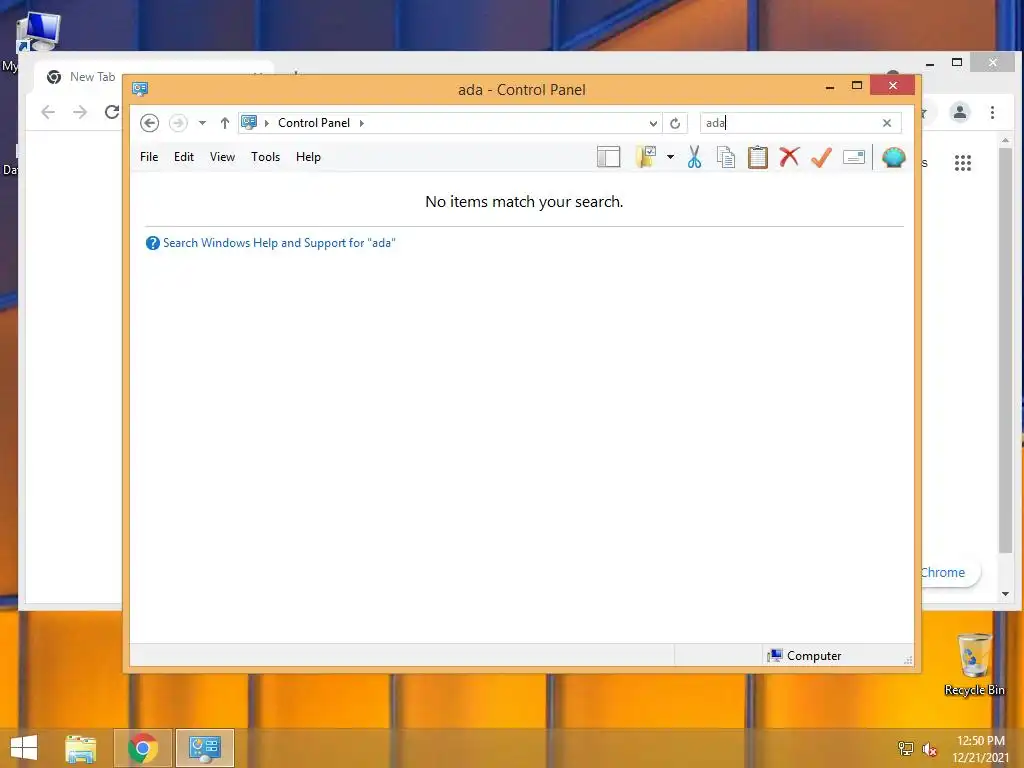The image size is (1024, 768).
Task: Switch to Chrome in the taskbar
Action: [x=143, y=748]
